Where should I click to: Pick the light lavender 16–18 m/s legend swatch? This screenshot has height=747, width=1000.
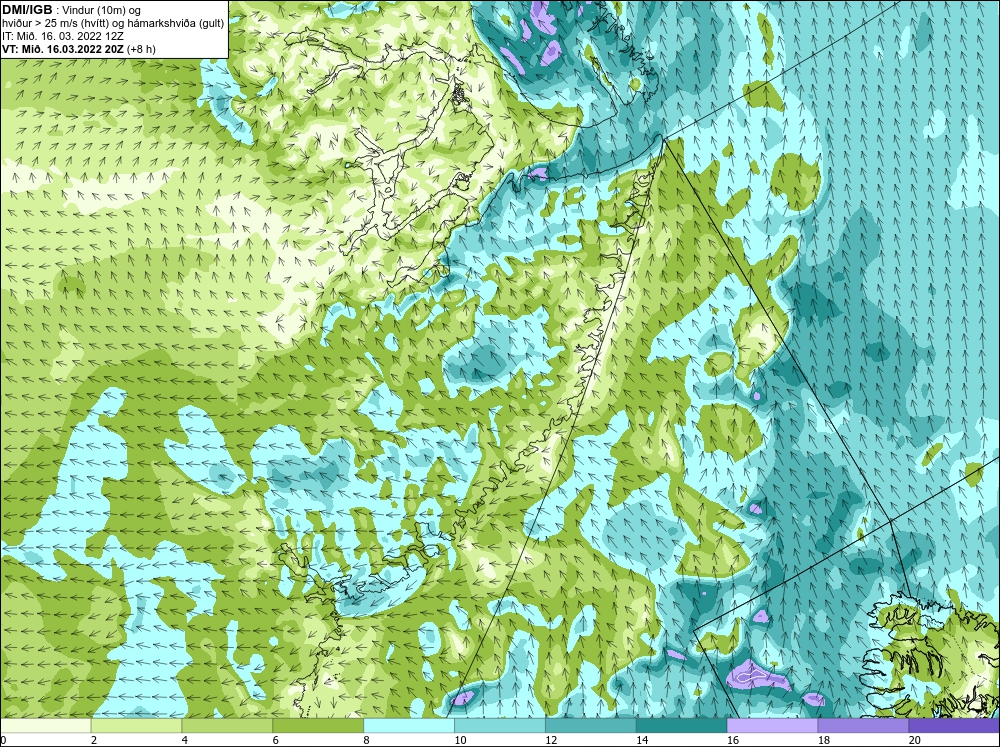coord(772,726)
